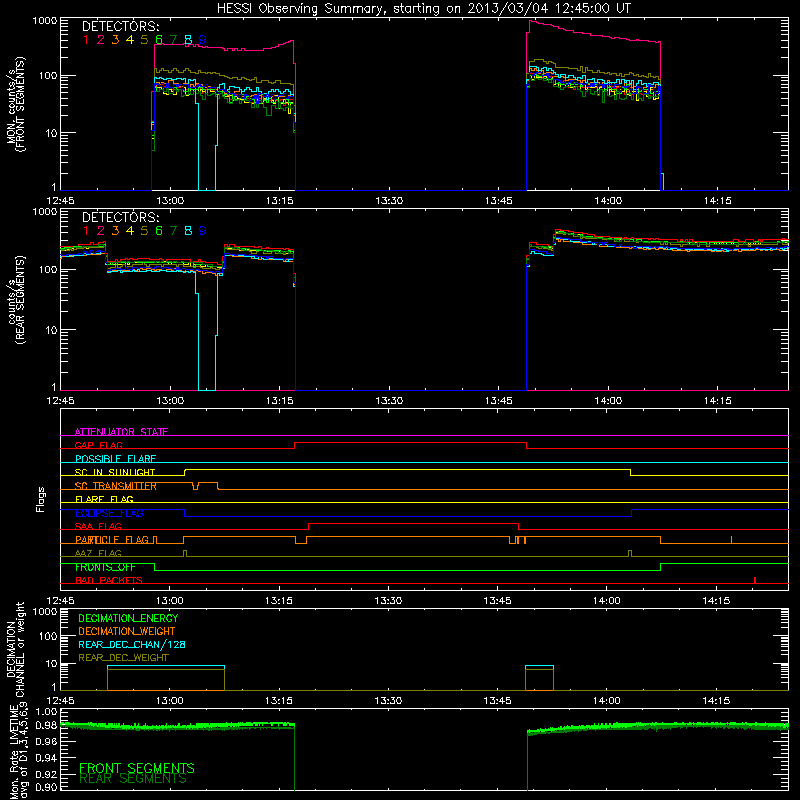This screenshot has width=800, height=800.
Task: Click detector '2' legend in front segments plot
Action: pyautogui.click(x=101, y=40)
